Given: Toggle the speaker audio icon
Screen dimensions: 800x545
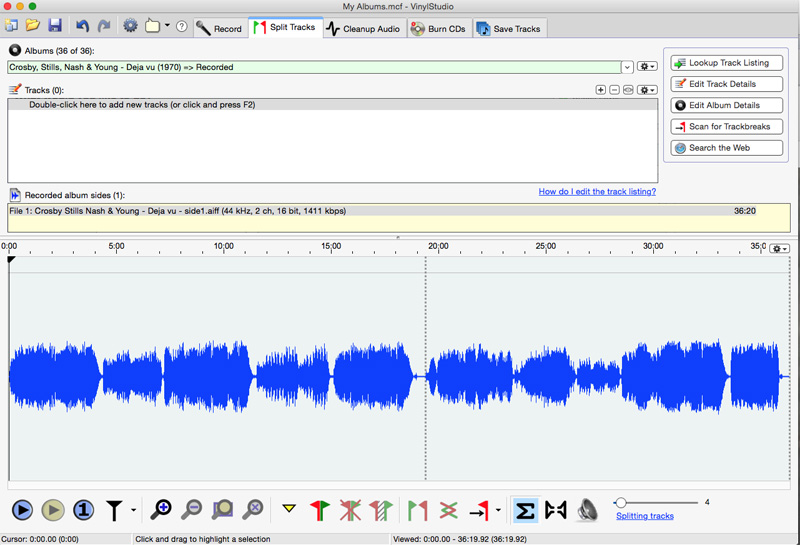Looking at the screenshot, I should [587, 510].
